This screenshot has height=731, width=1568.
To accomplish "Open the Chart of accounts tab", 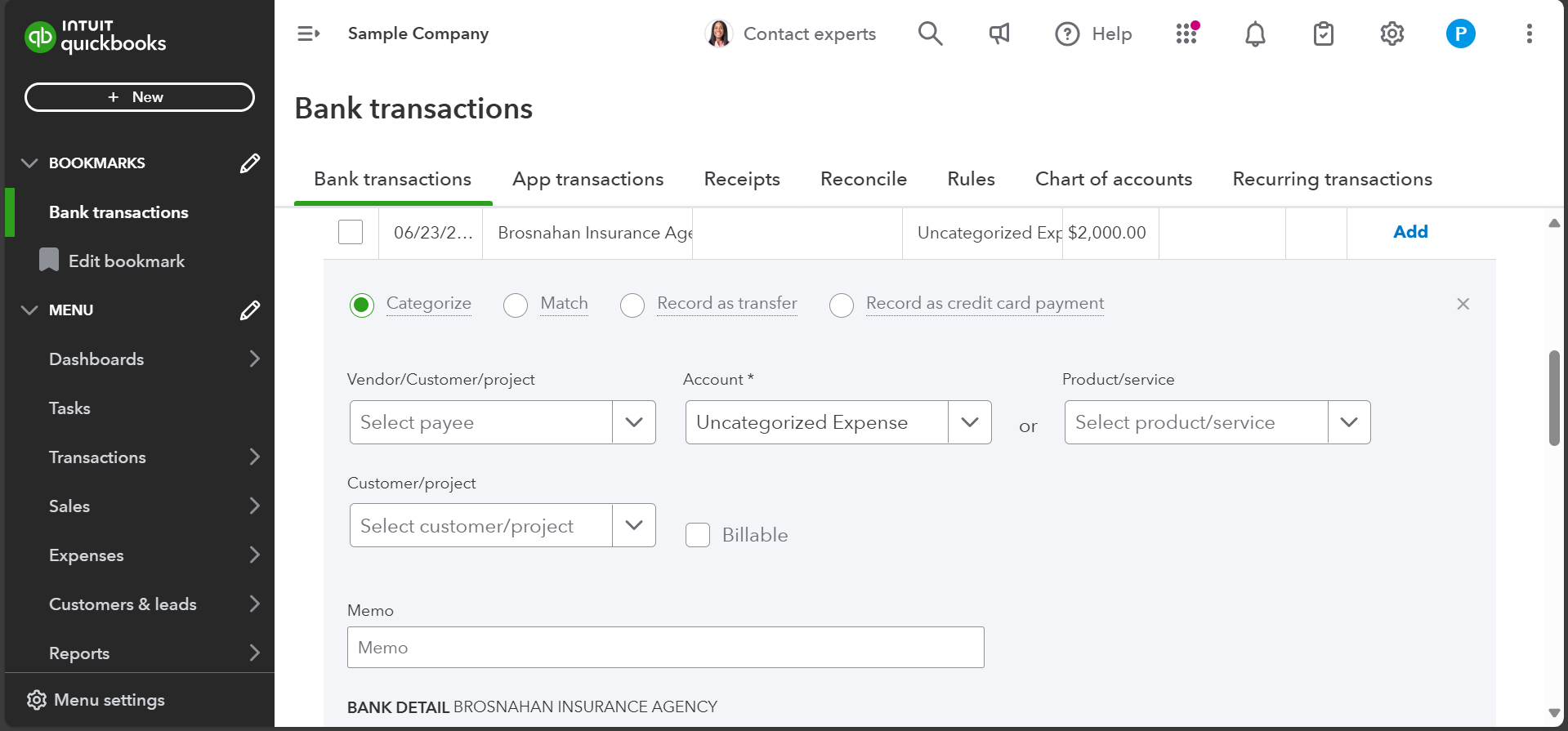I will 1113,179.
